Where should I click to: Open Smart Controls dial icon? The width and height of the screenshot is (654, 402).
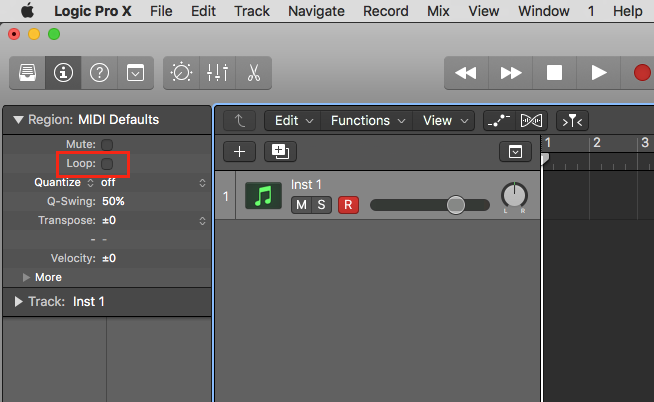point(182,73)
